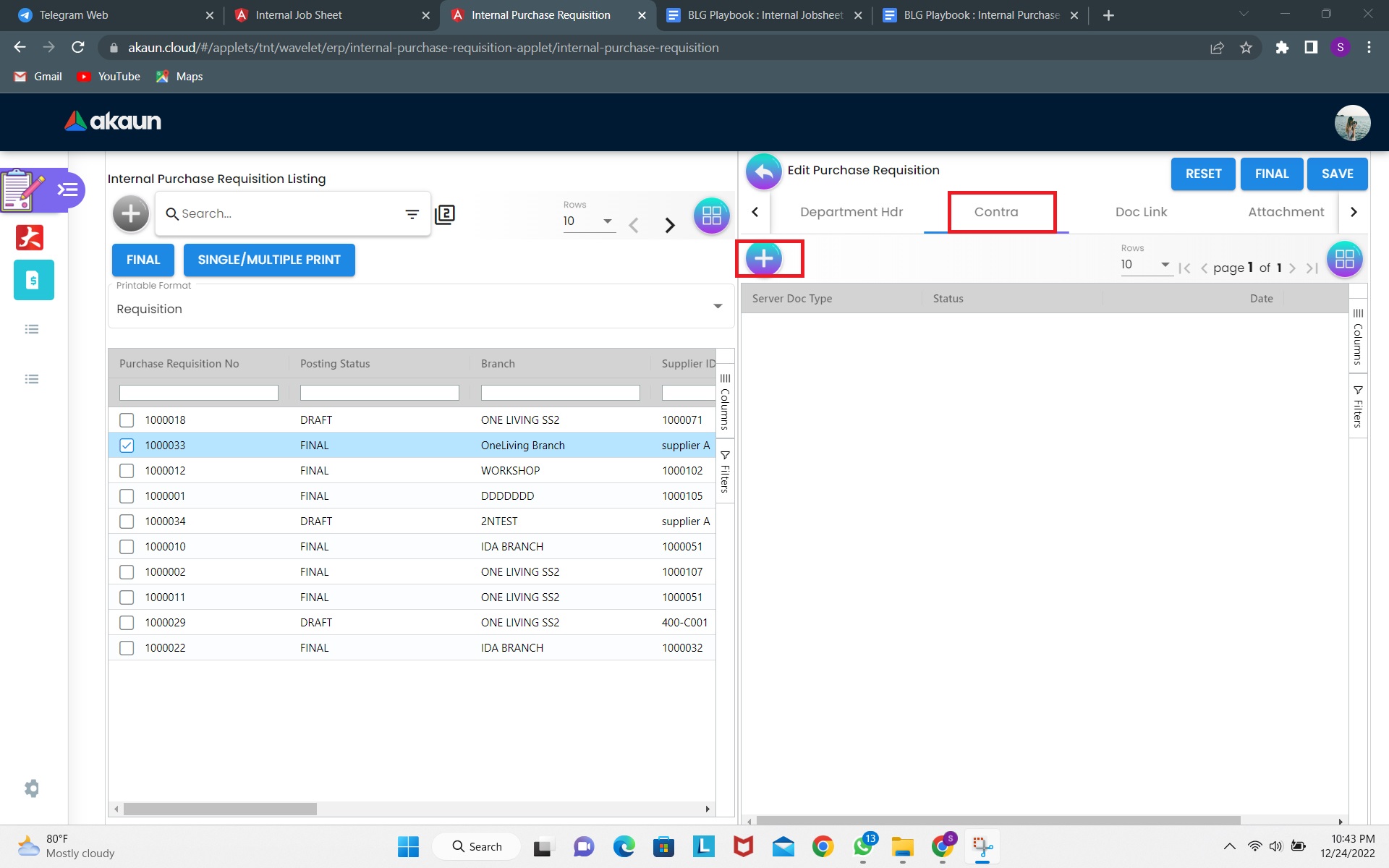Open Contra Rows count dropdown

point(1146,265)
